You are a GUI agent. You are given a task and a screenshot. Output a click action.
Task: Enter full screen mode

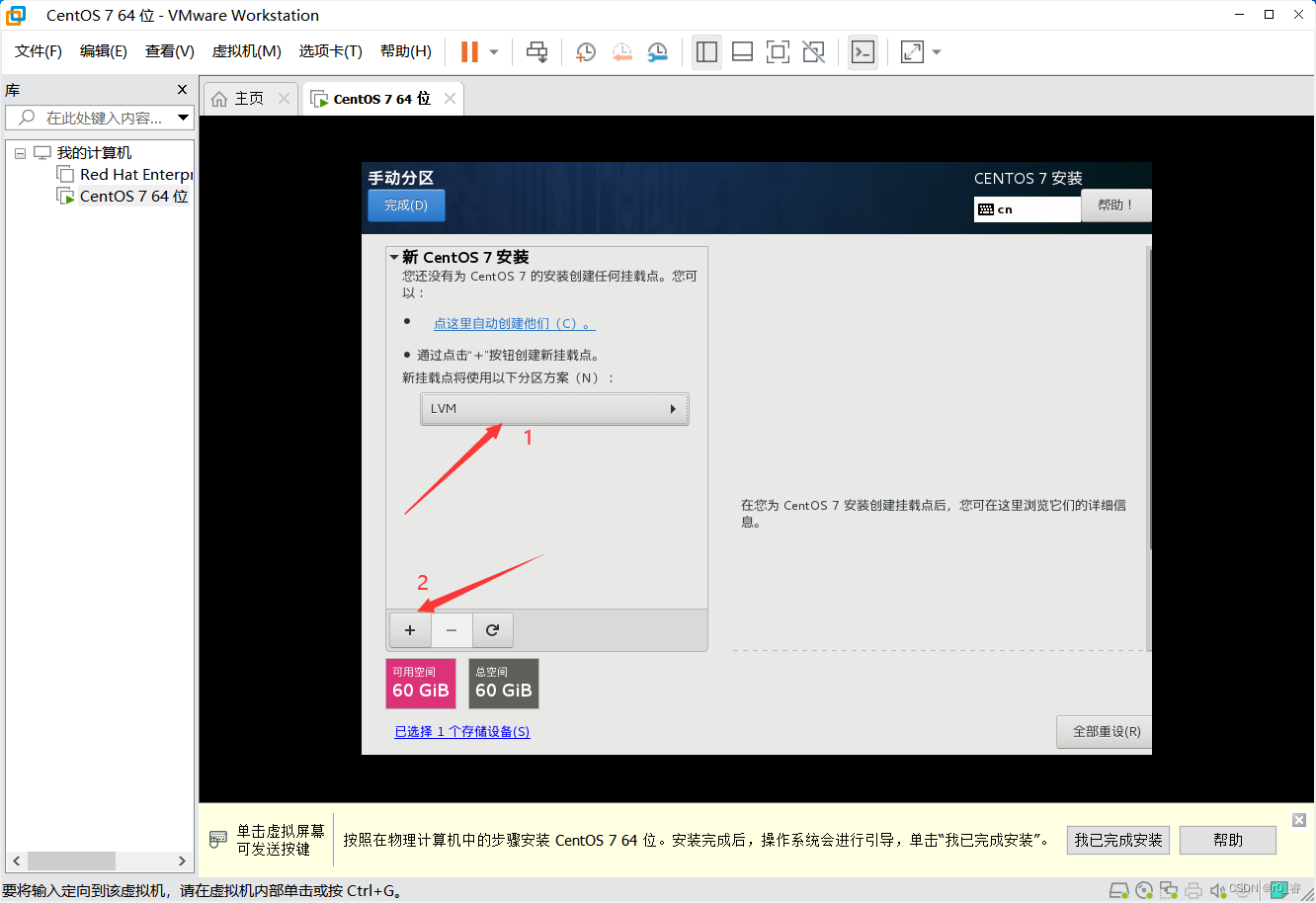[x=778, y=52]
